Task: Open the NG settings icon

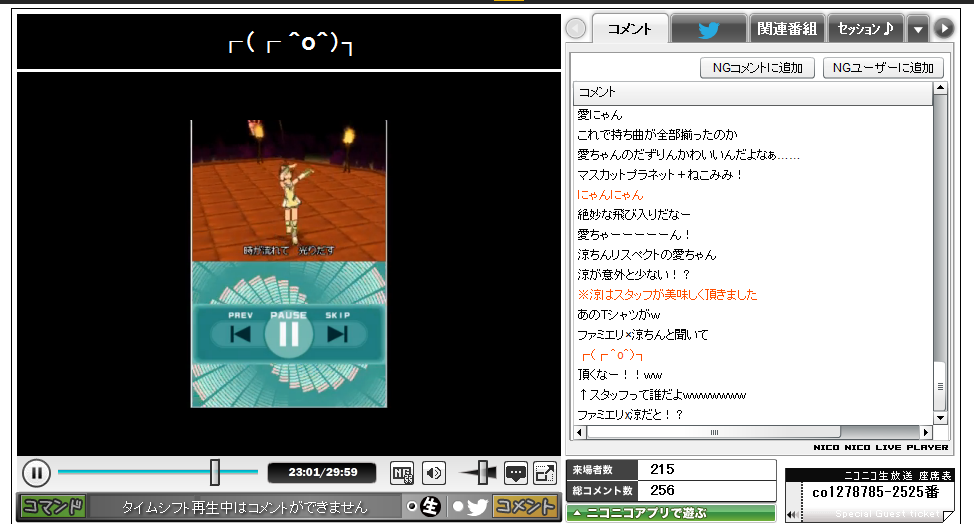Action: coord(402,474)
